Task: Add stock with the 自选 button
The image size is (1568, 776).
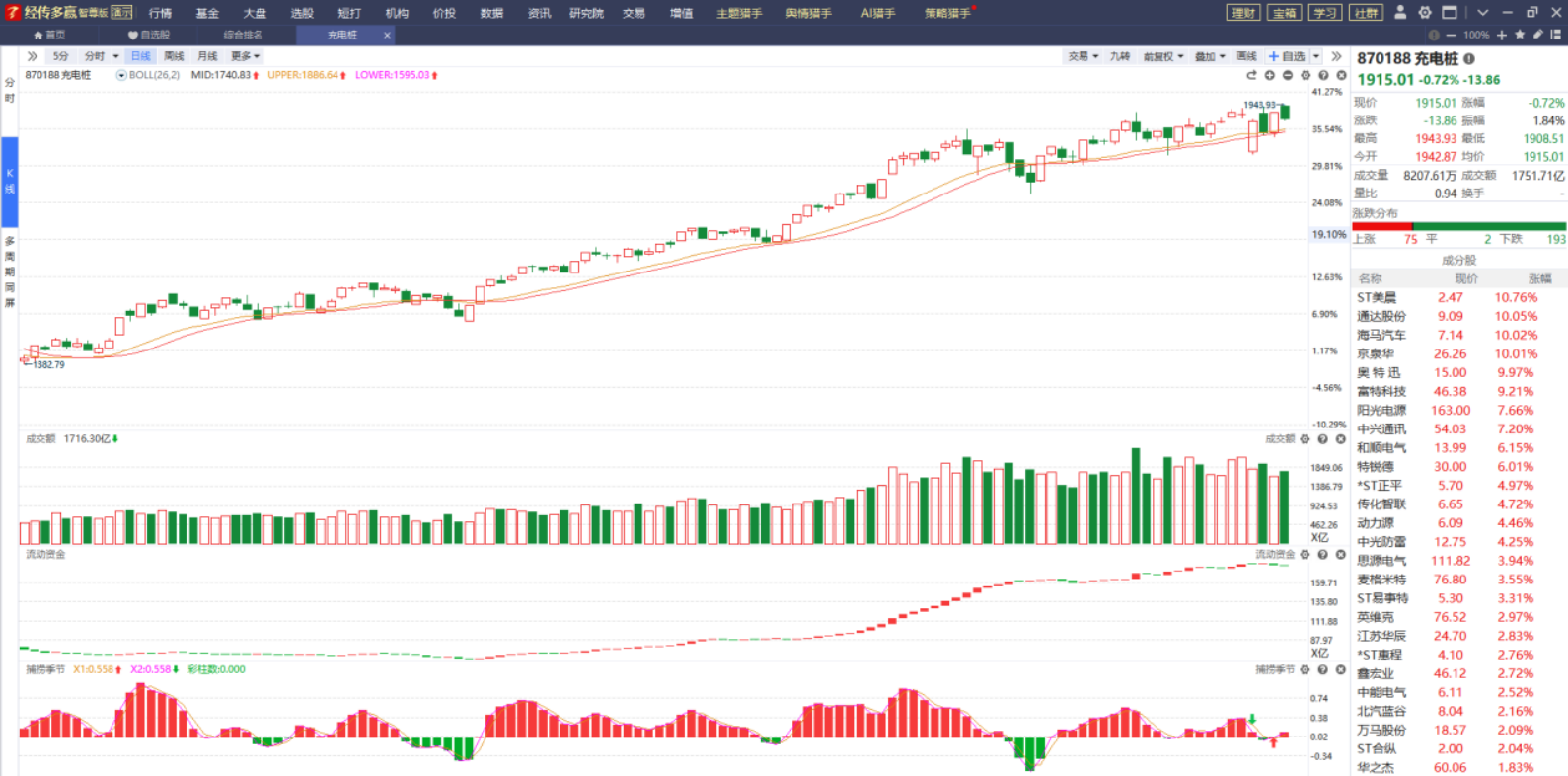Action: [1288, 56]
